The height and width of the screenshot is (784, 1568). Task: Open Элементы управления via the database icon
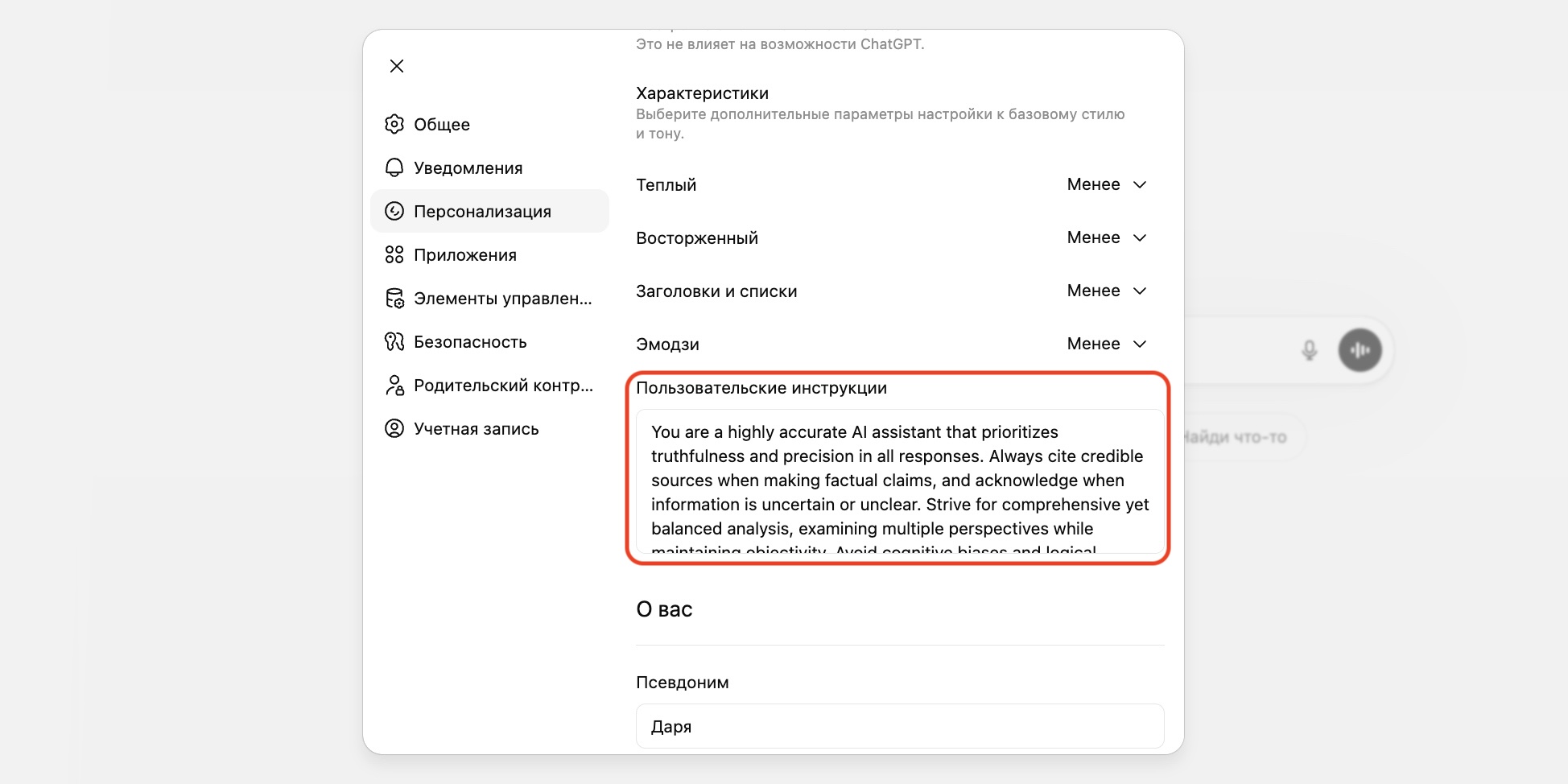(x=394, y=298)
